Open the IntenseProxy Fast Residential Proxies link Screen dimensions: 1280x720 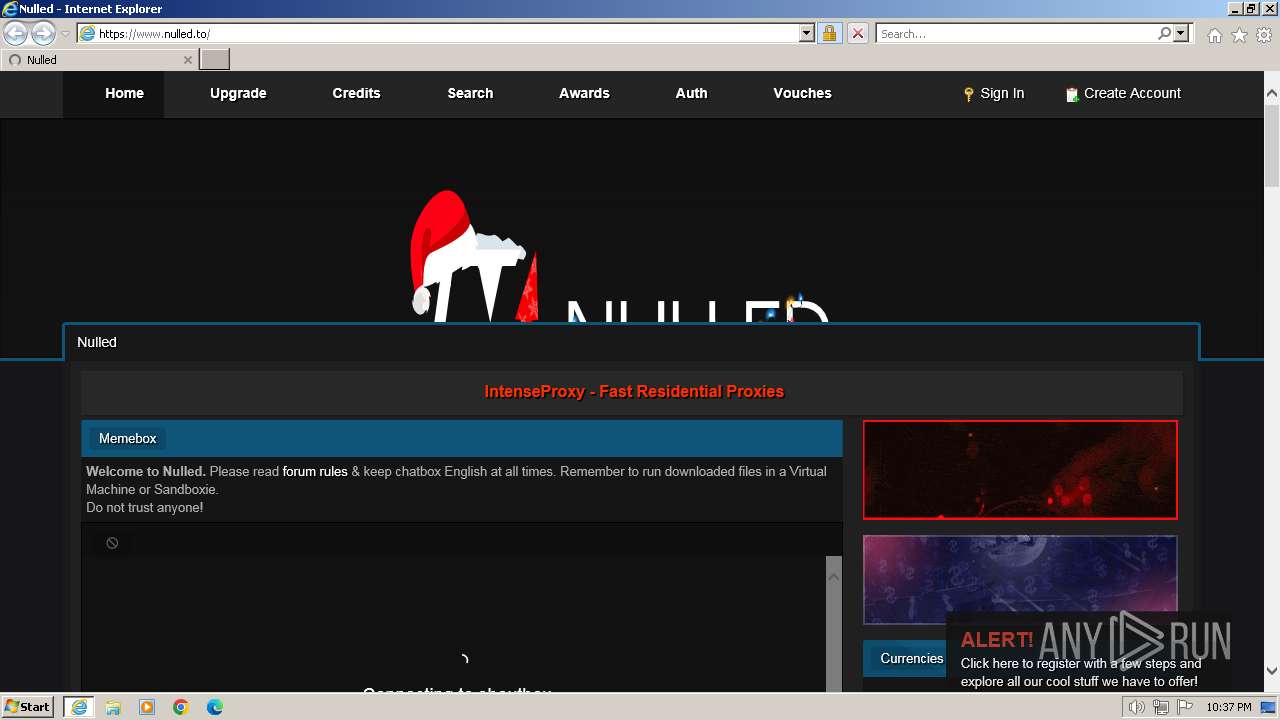[634, 391]
